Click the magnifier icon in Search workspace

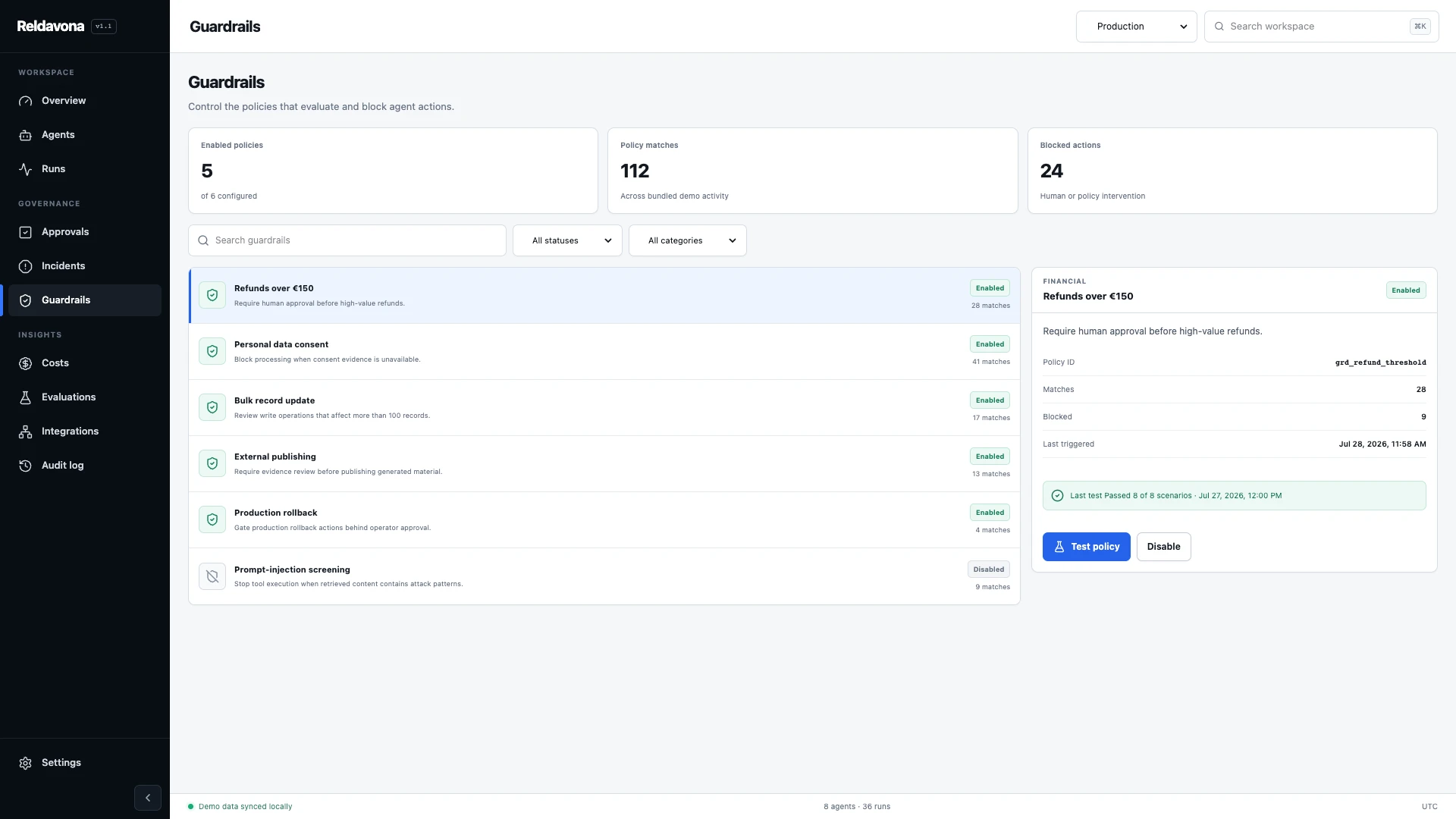pyautogui.click(x=1219, y=27)
